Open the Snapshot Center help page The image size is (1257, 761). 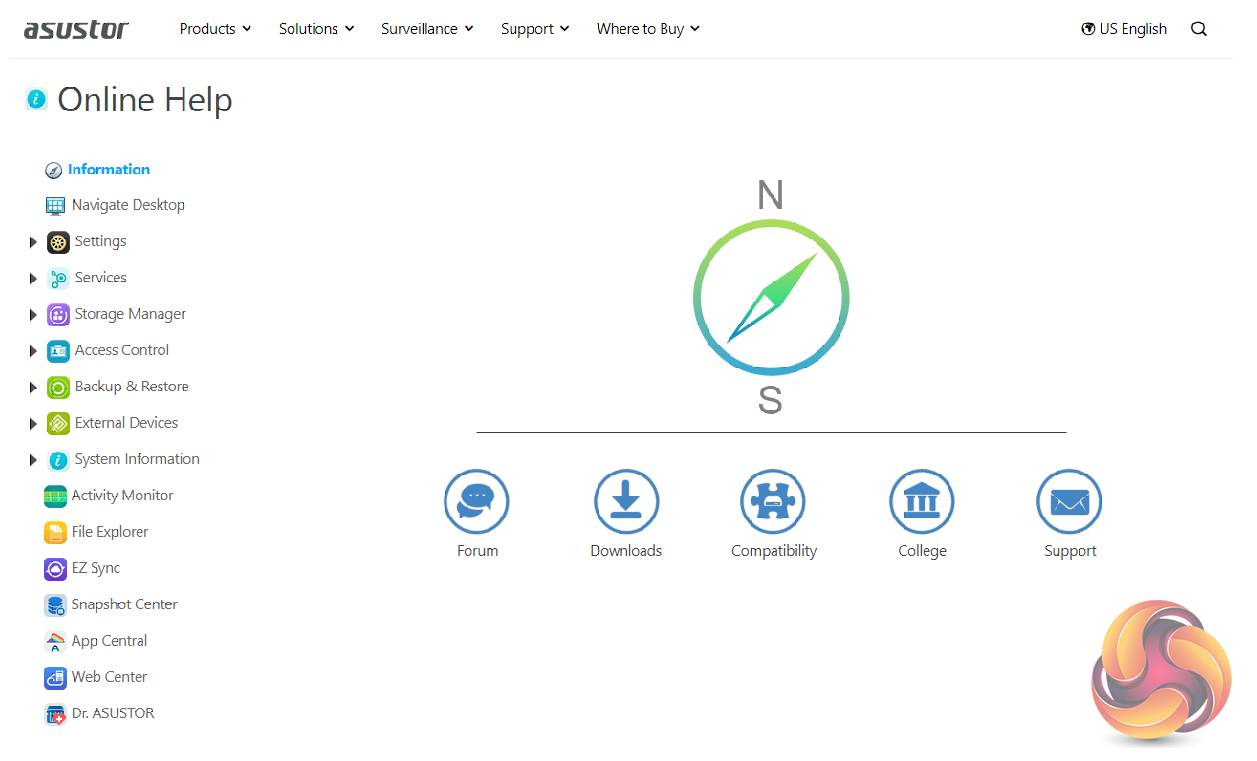(x=124, y=604)
